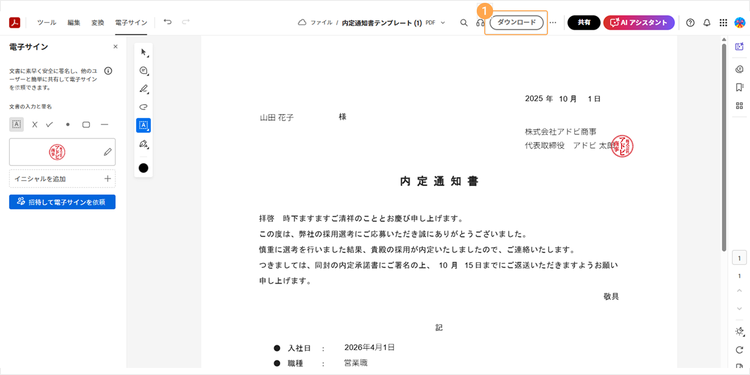
Task: Undo the last action
Action: [x=167, y=22]
